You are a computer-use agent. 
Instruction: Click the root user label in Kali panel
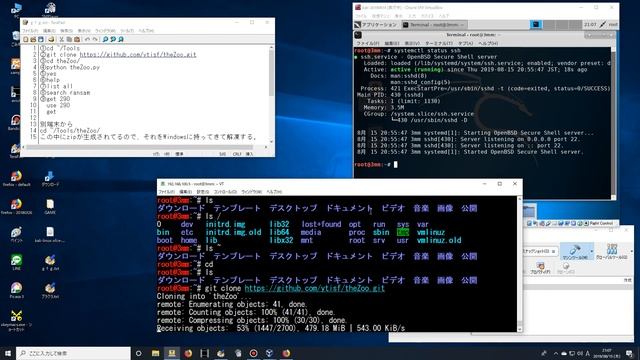coord(613,24)
